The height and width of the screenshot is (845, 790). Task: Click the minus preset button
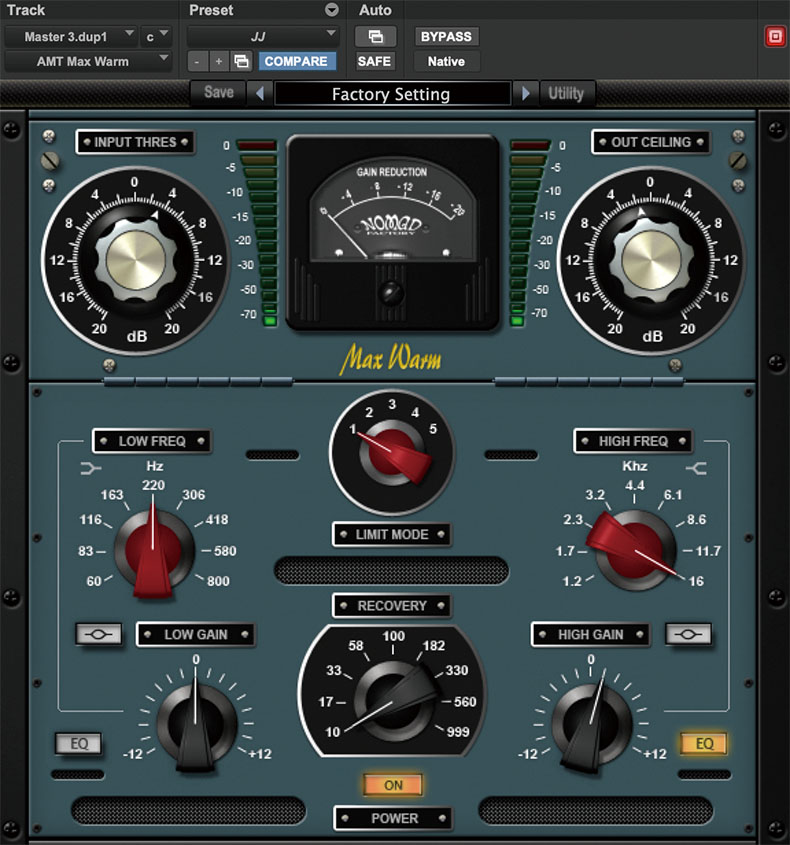click(197, 61)
